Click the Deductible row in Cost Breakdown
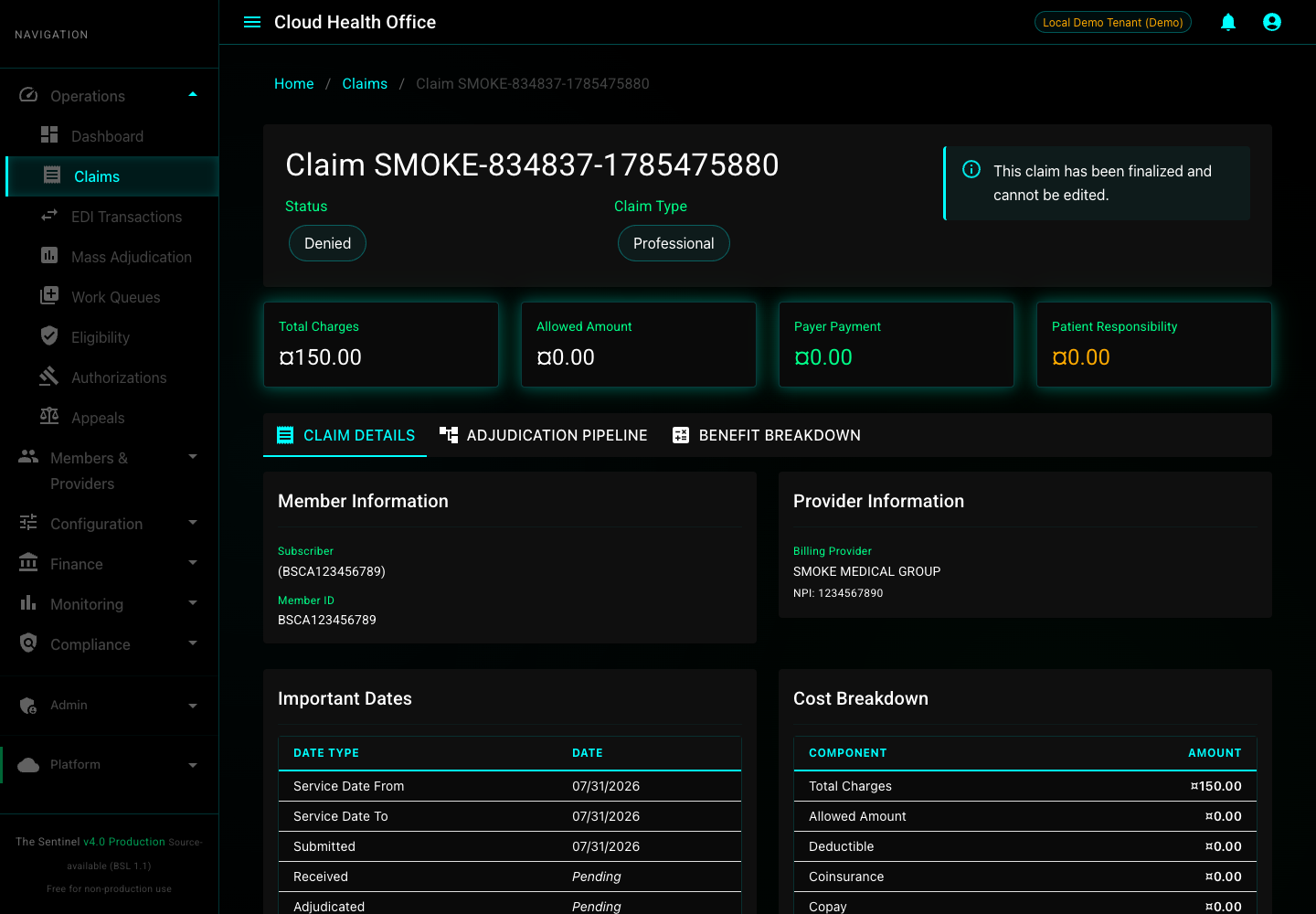The width and height of the screenshot is (1316, 914). (1025, 846)
